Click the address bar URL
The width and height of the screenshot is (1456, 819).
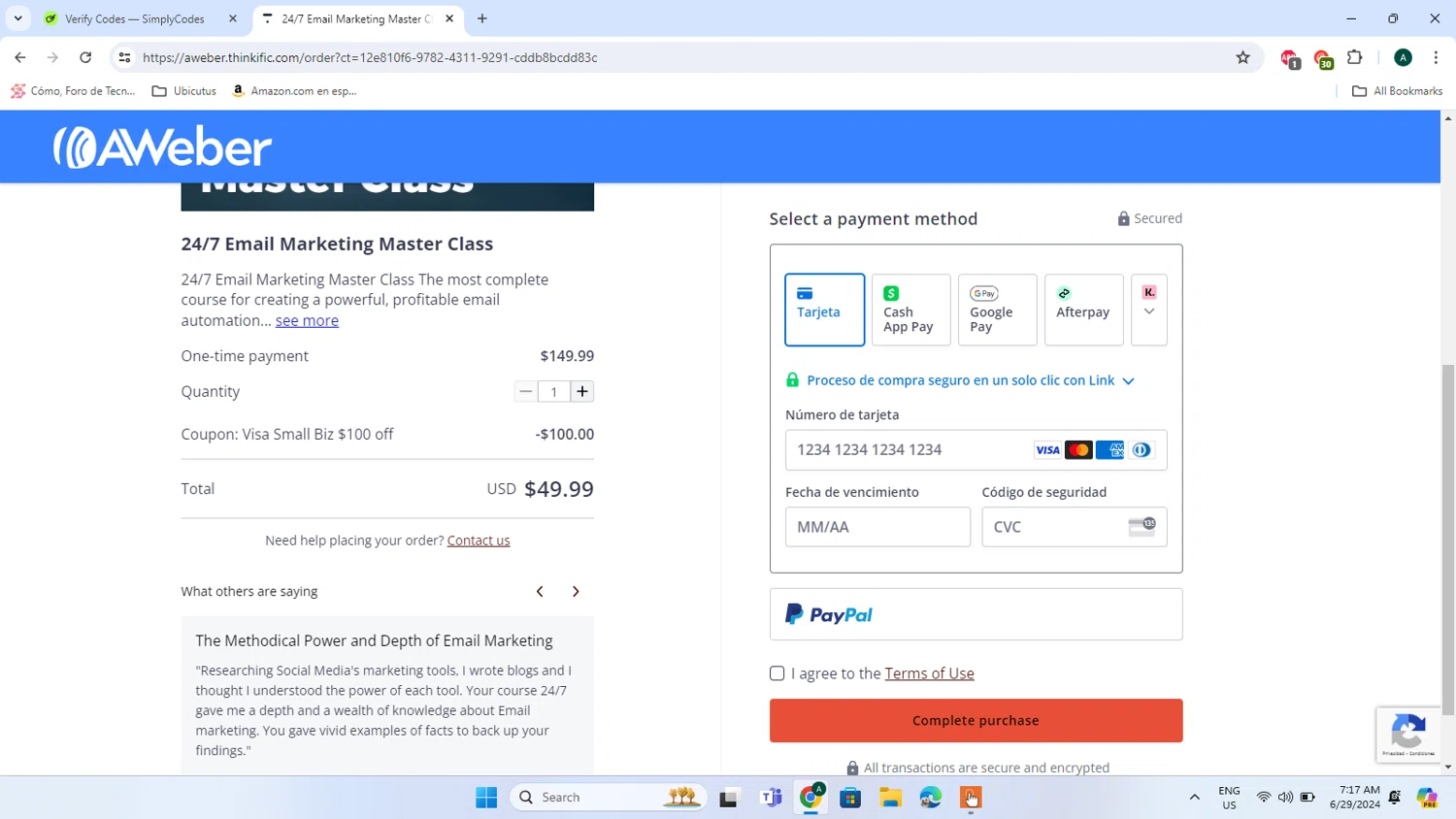coord(370,57)
